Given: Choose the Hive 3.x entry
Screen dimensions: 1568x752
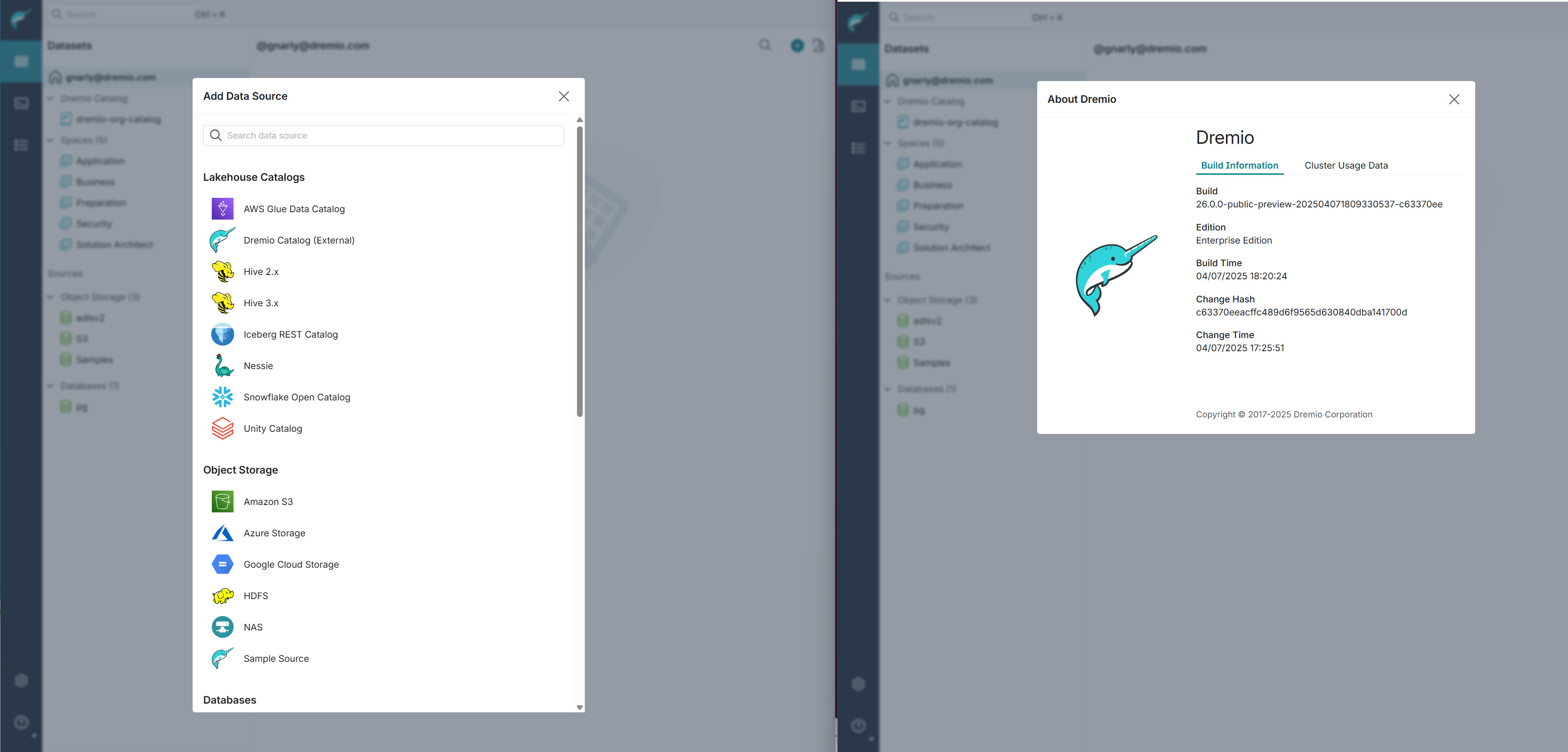Looking at the screenshot, I should click(261, 303).
